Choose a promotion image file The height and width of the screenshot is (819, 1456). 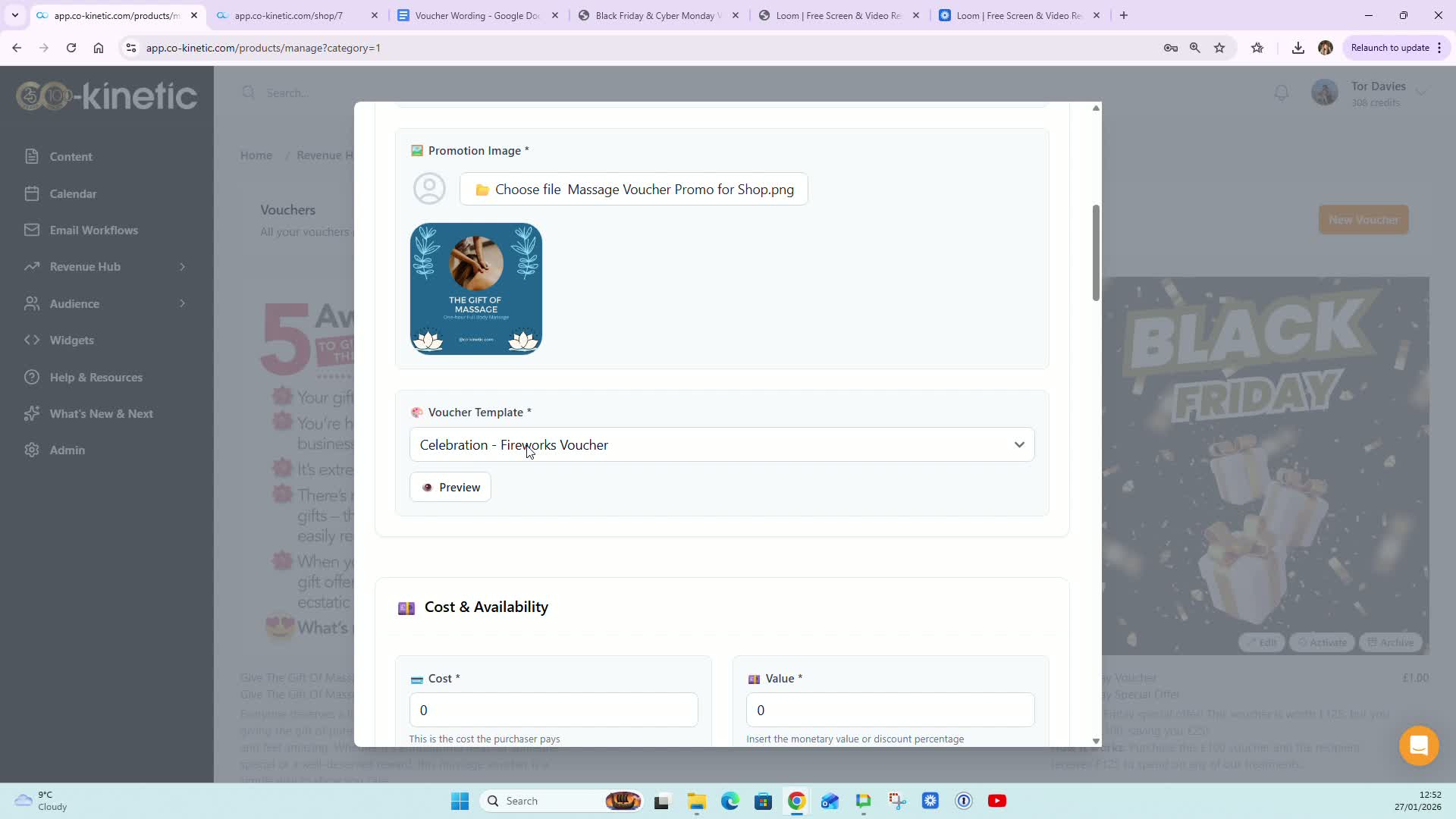[634, 190]
